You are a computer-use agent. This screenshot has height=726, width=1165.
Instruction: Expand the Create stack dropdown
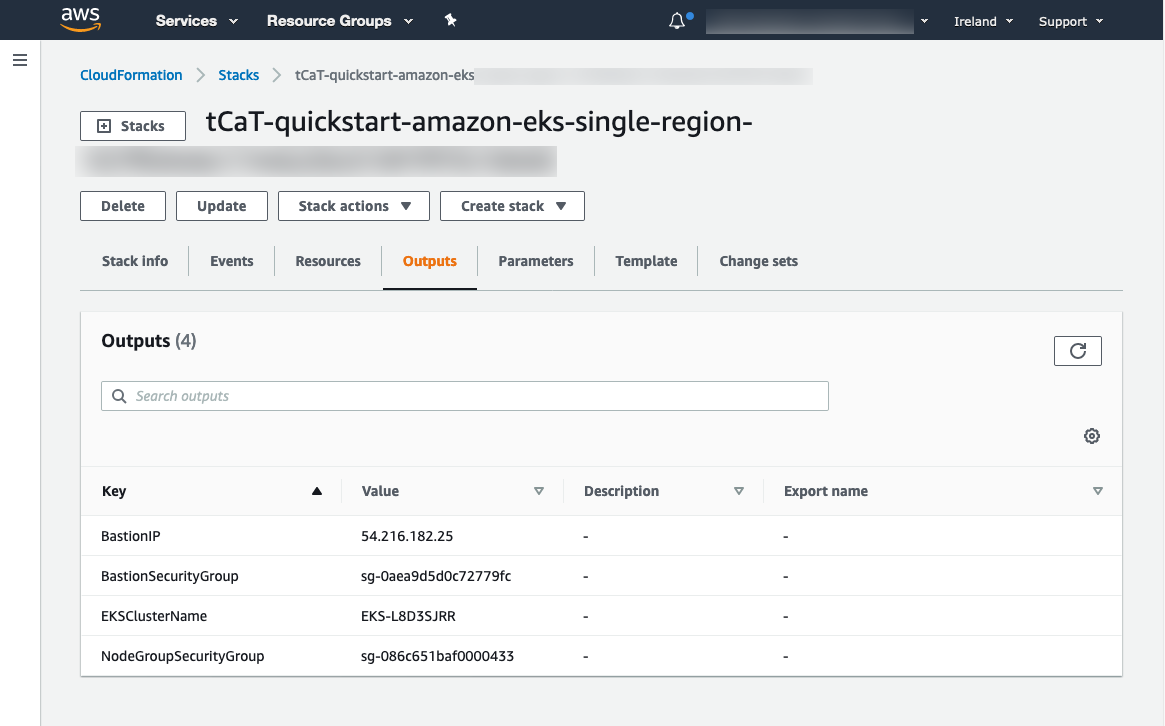[512, 206]
